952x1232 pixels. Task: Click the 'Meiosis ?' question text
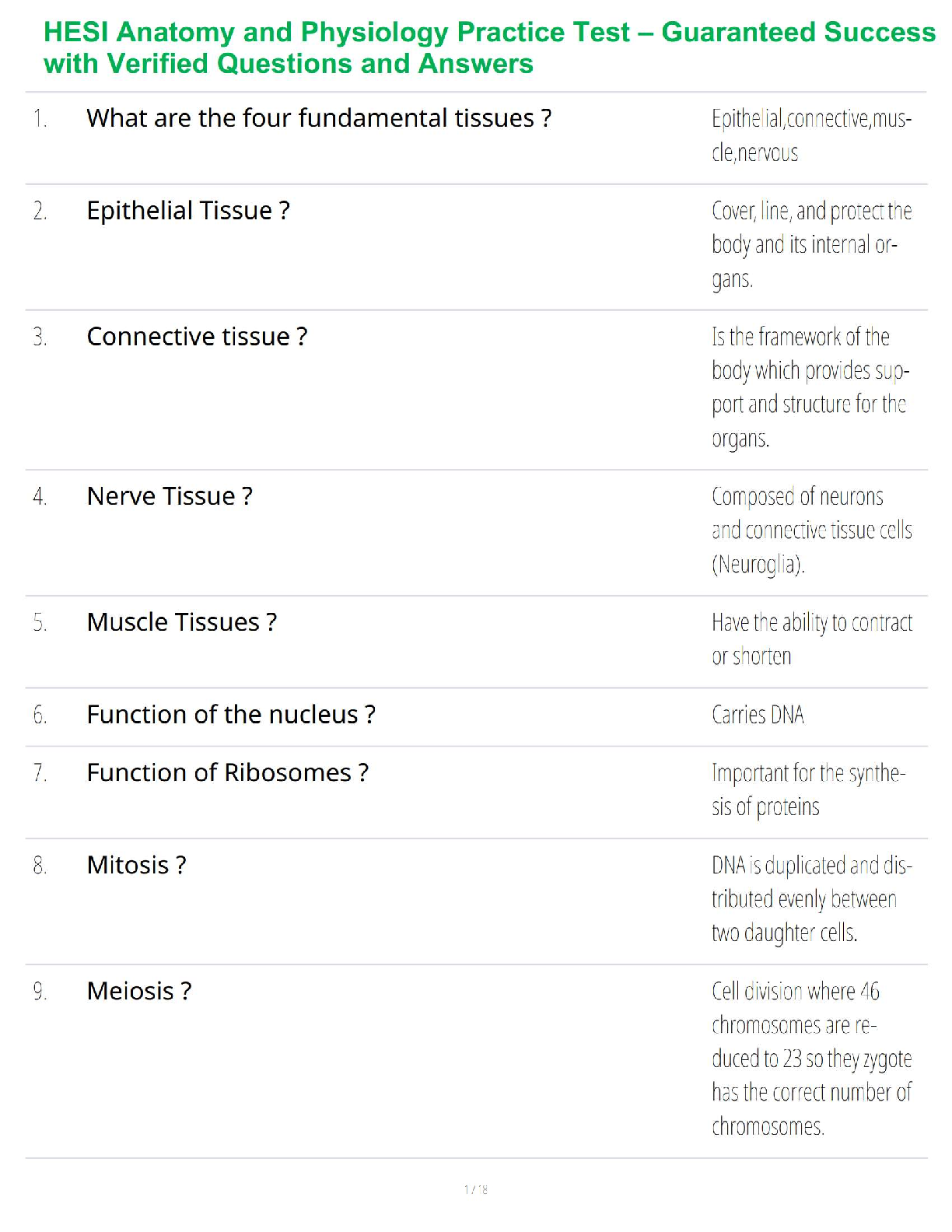point(138,992)
